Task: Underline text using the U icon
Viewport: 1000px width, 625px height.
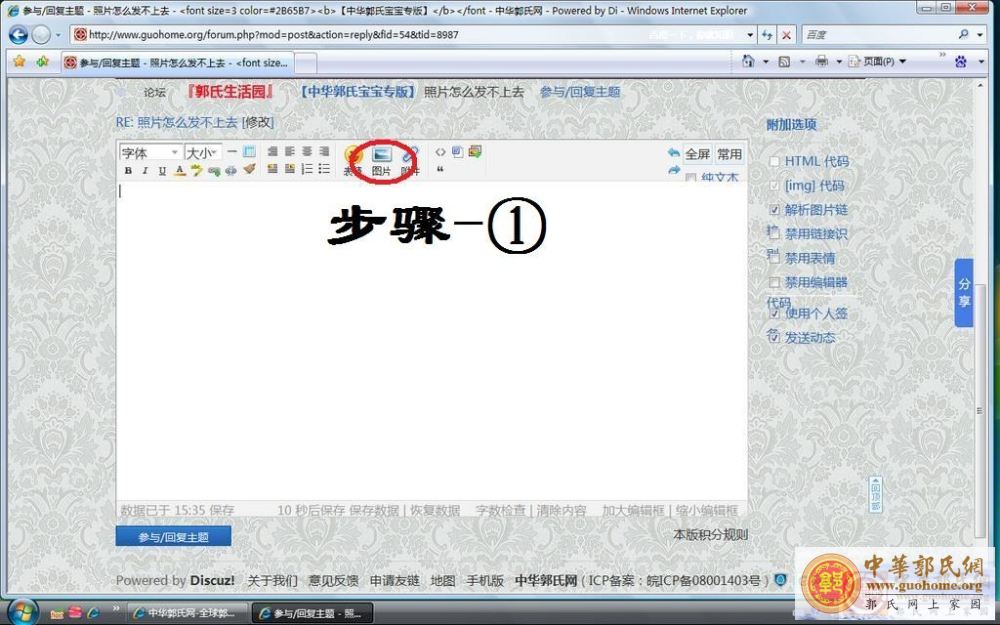Action: click(x=161, y=170)
